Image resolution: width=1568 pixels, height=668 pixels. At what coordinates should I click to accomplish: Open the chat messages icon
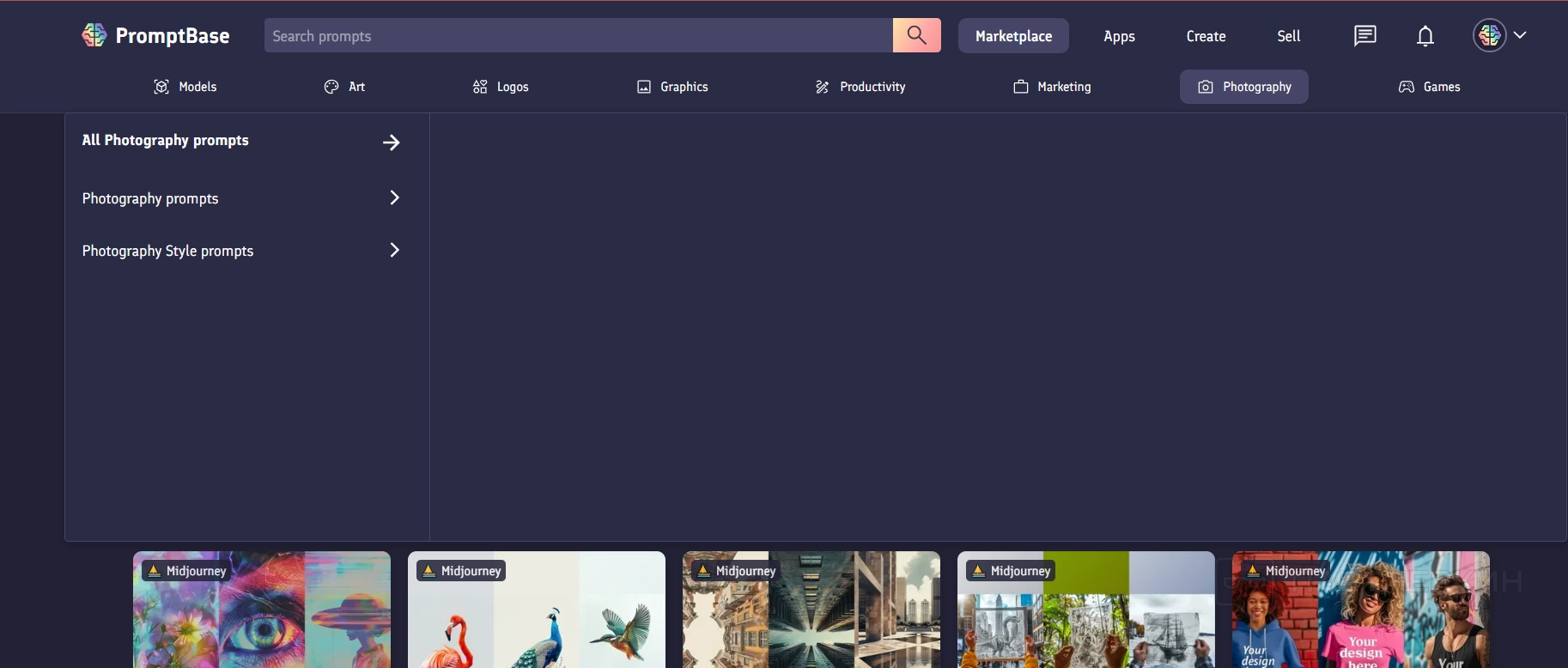1364,35
